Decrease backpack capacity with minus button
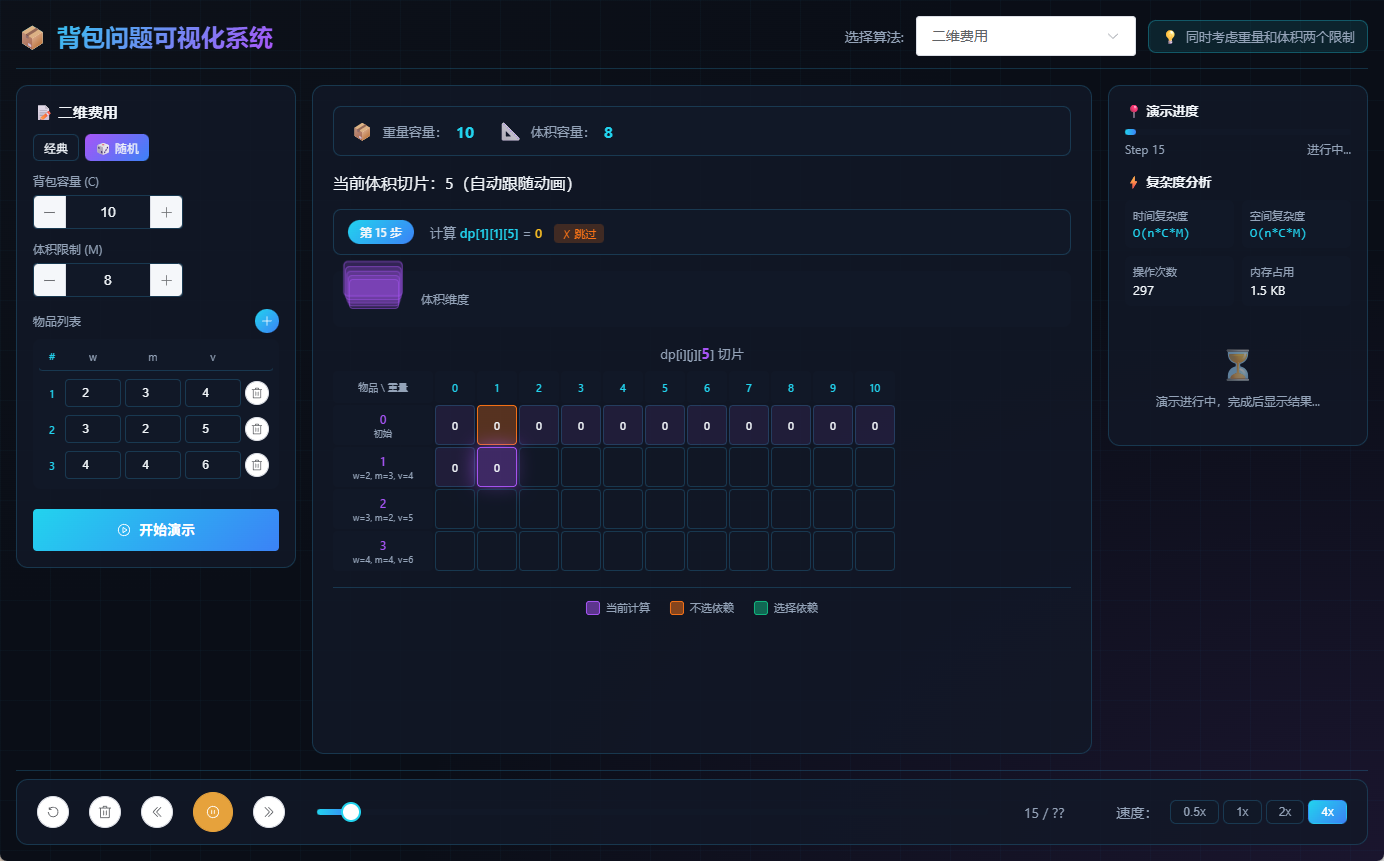The height and width of the screenshot is (861, 1384). point(50,212)
